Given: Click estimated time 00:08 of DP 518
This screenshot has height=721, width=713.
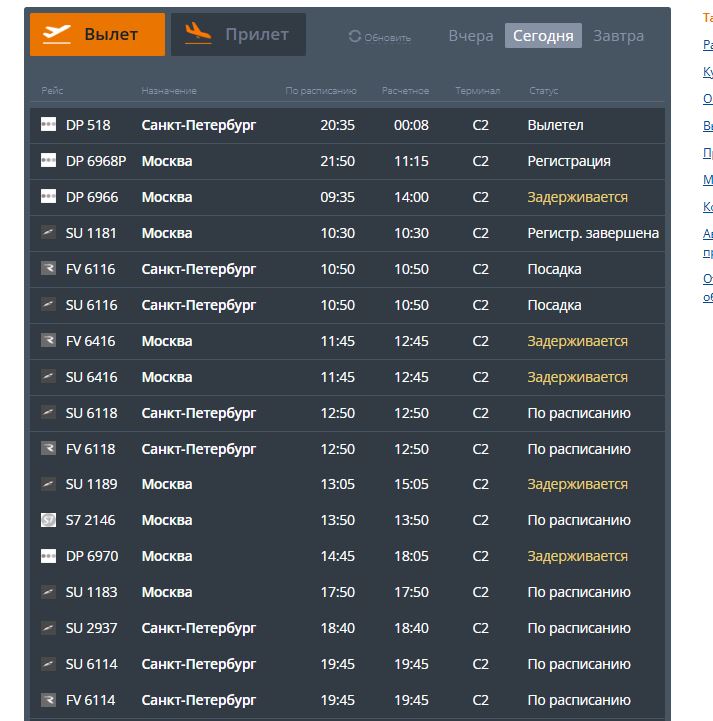Looking at the screenshot, I should click(411, 125).
